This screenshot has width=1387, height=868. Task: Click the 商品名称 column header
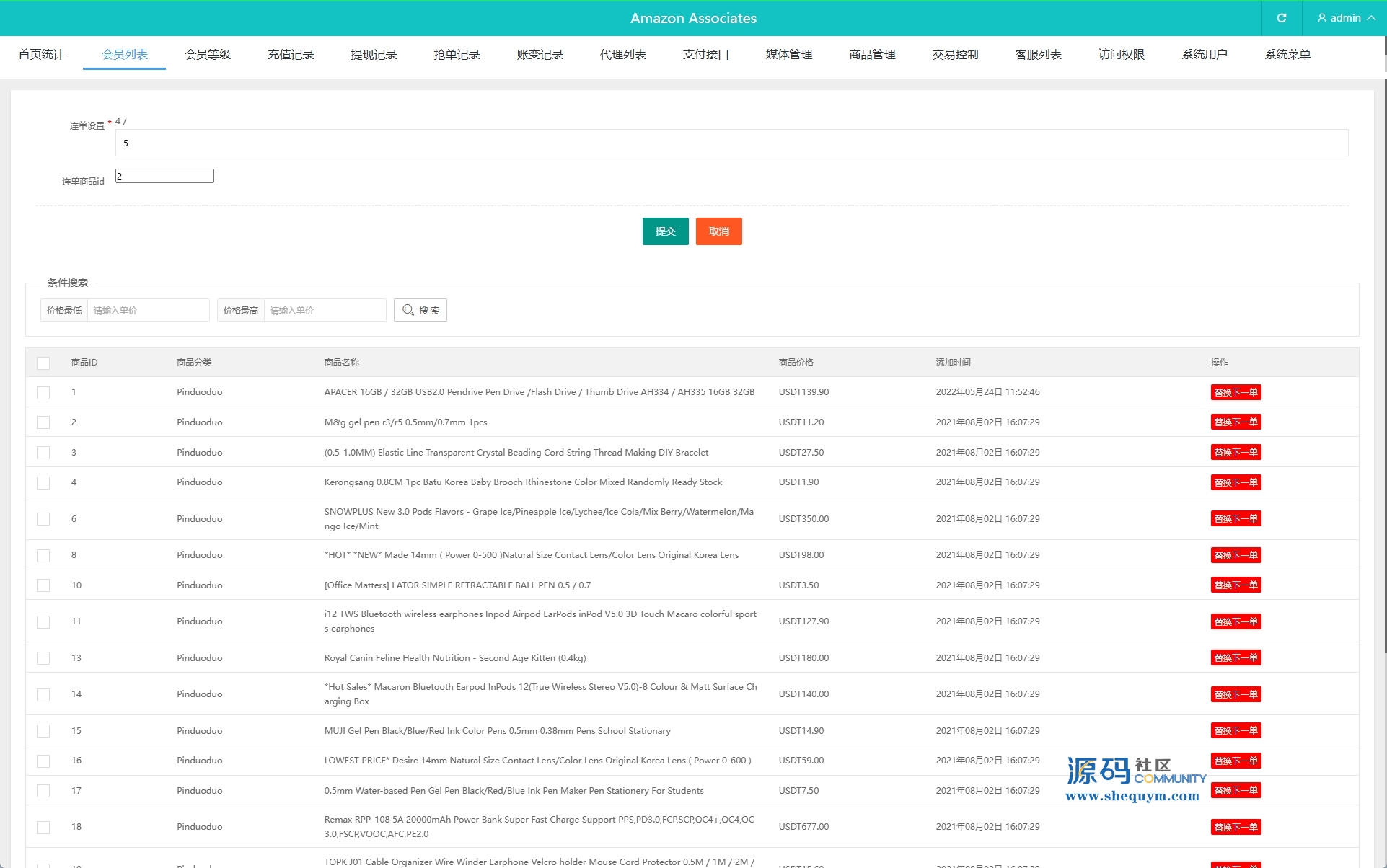tap(341, 363)
